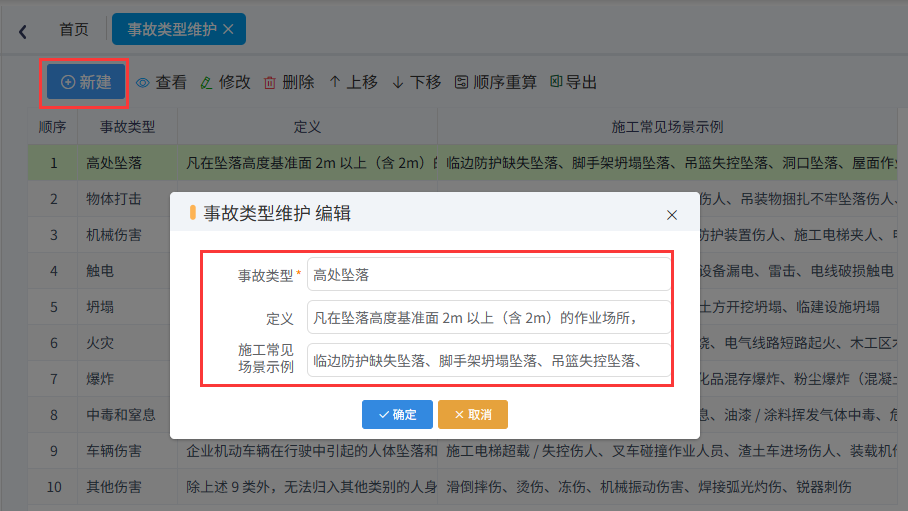
Task: Click the row number 1 cell
Action: [x=53, y=163]
